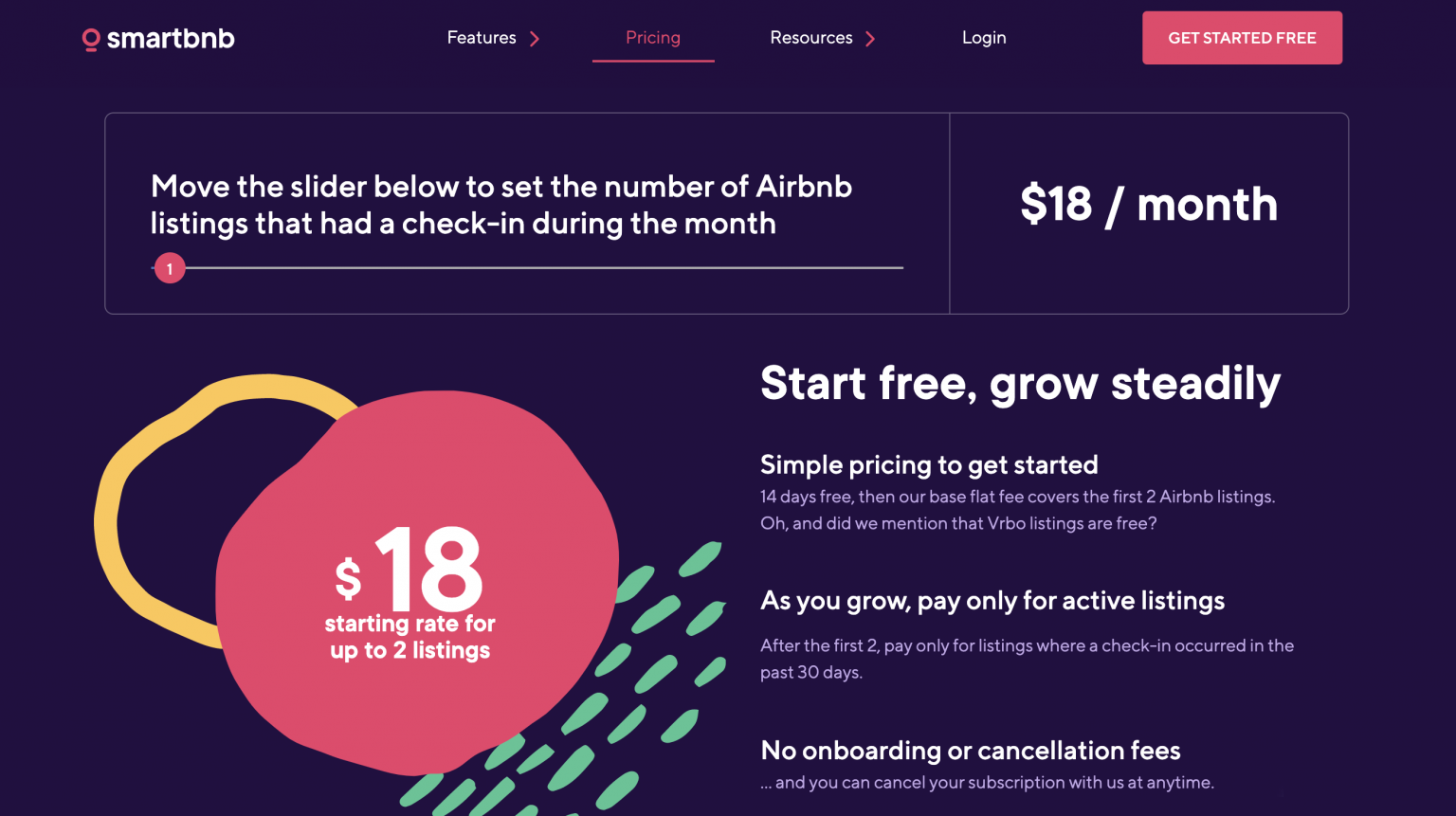Click the As you grow pay only heading
The image size is (1456, 816).
pos(992,601)
